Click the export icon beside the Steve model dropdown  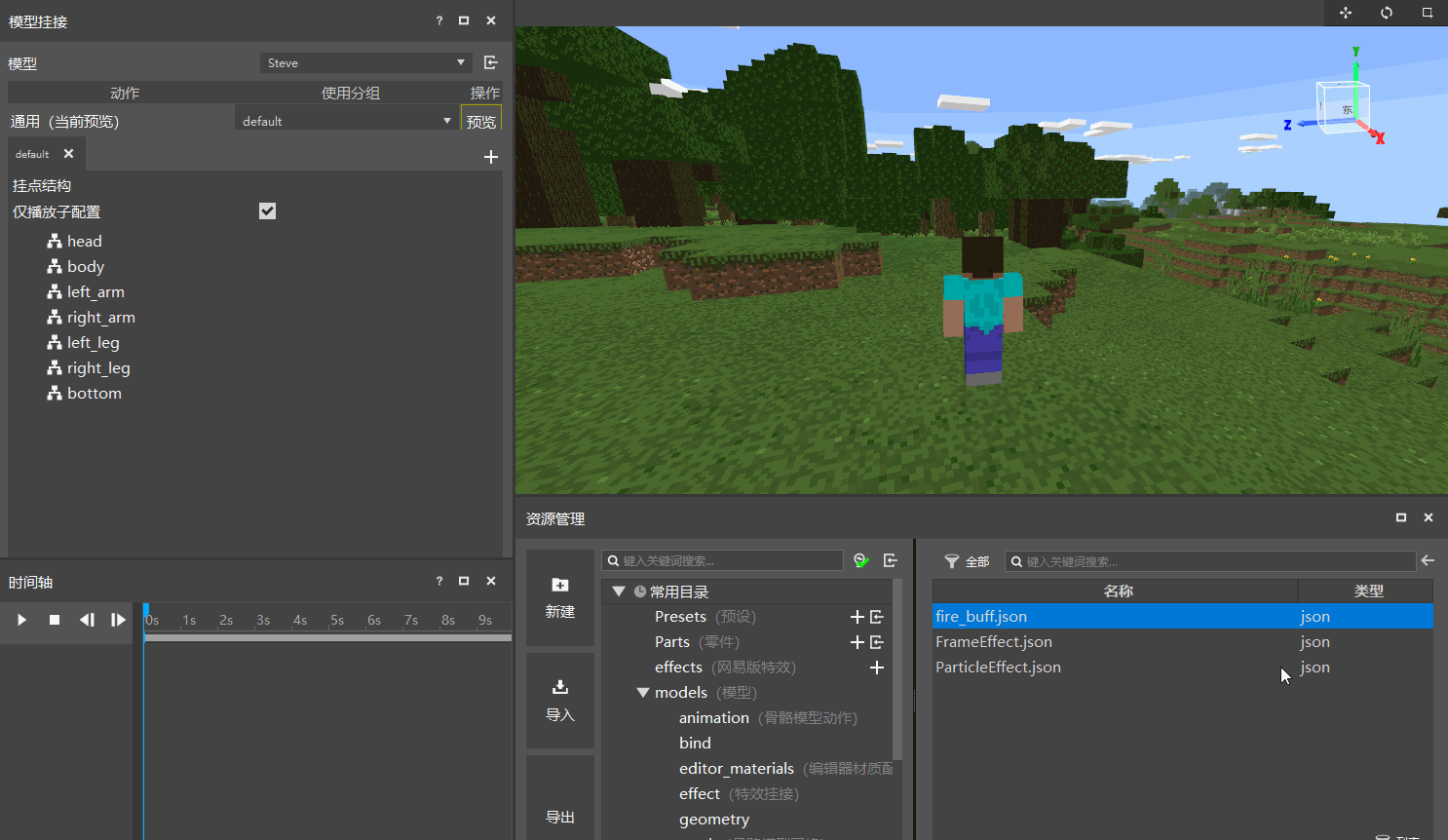[x=491, y=62]
